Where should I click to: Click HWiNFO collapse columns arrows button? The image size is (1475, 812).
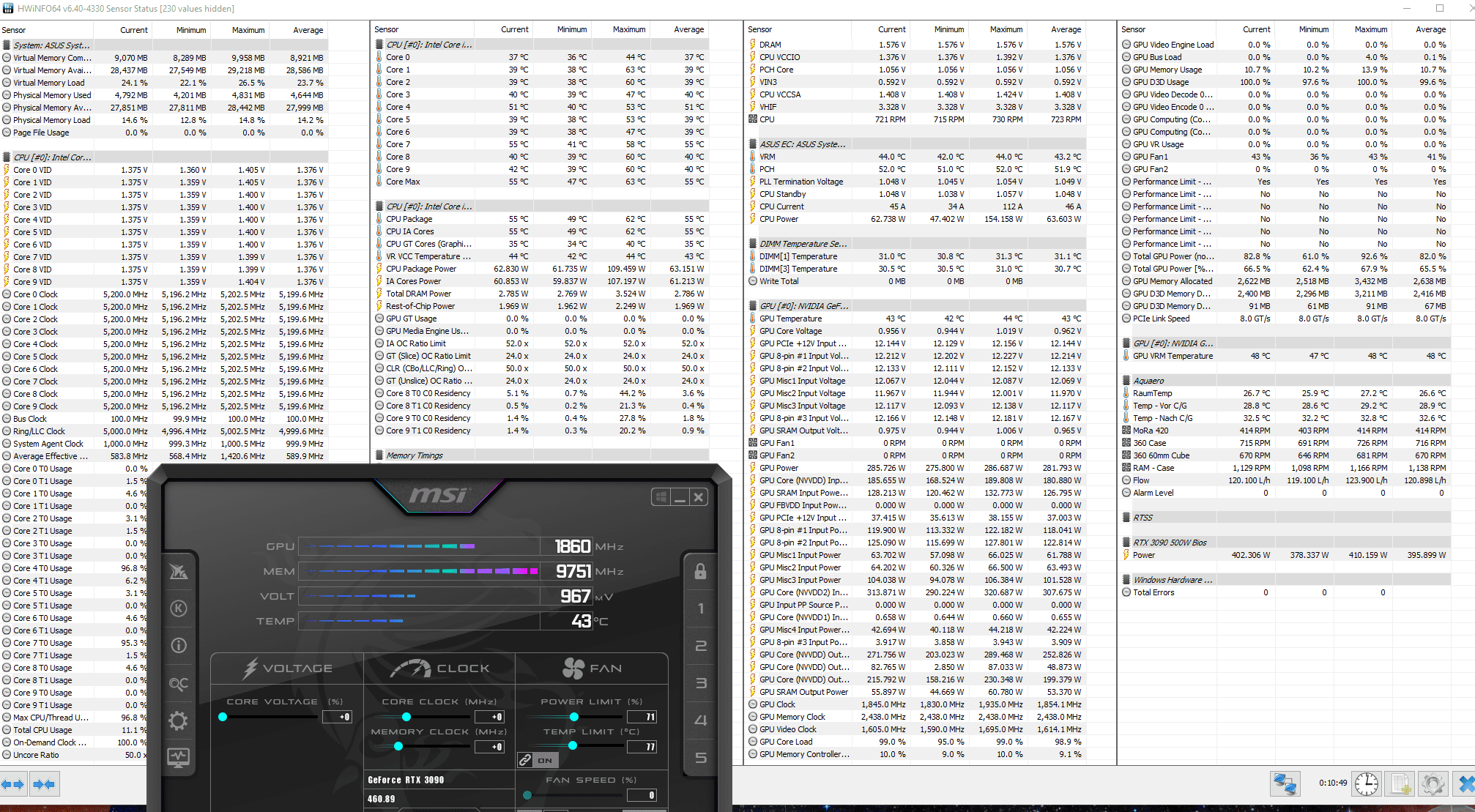[44, 784]
